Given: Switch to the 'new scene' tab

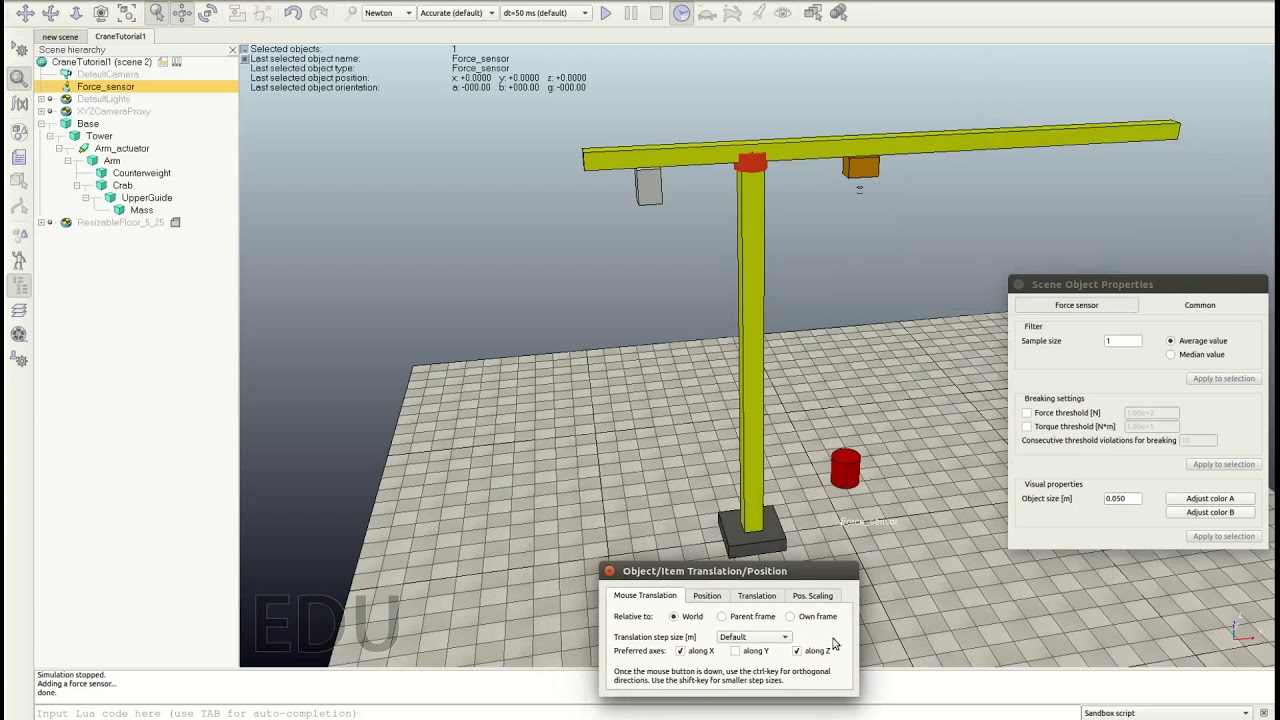Looking at the screenshot, I should click(x=60, y=37).
